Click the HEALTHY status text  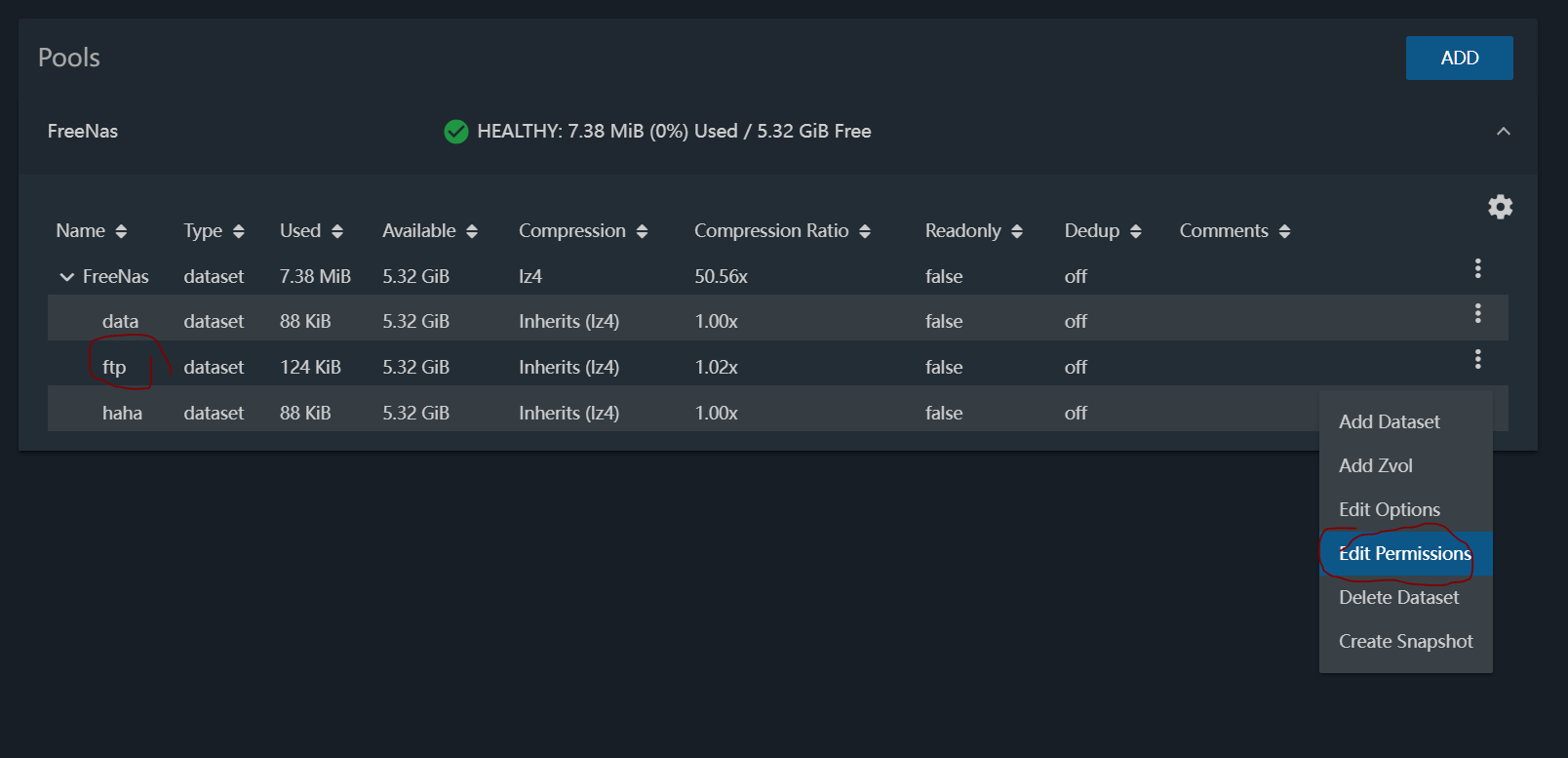[x=674, y=131]
